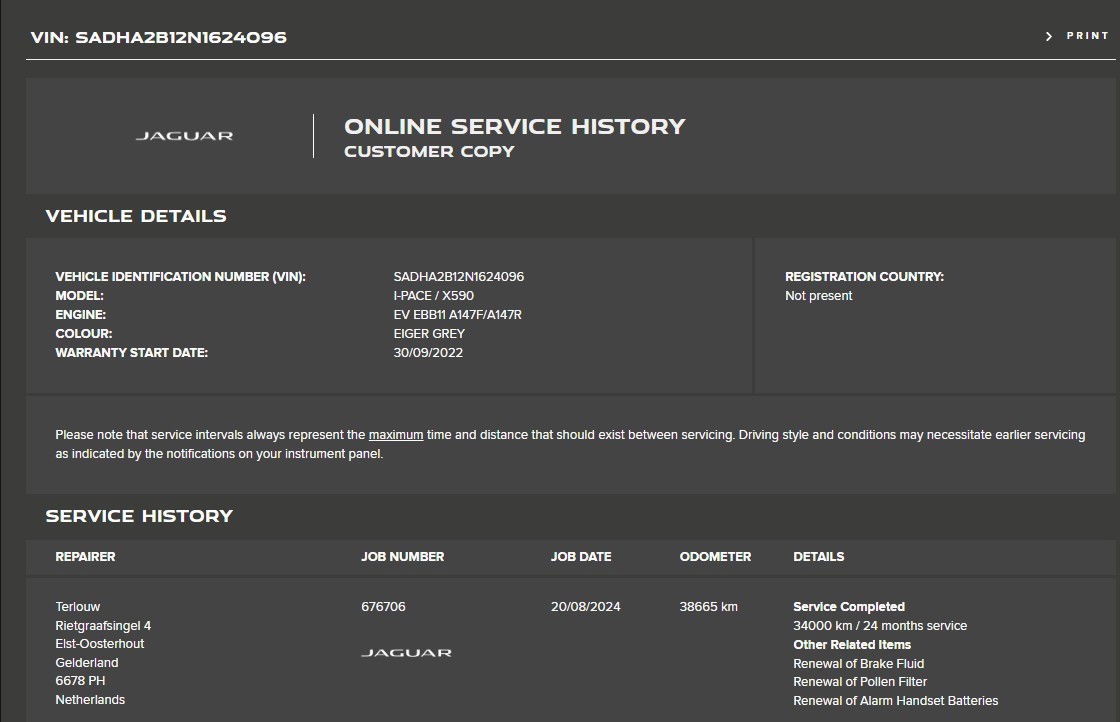1120x722 pixels.
Task: Click the ENGINE label
Action: [x=81, y=314]
